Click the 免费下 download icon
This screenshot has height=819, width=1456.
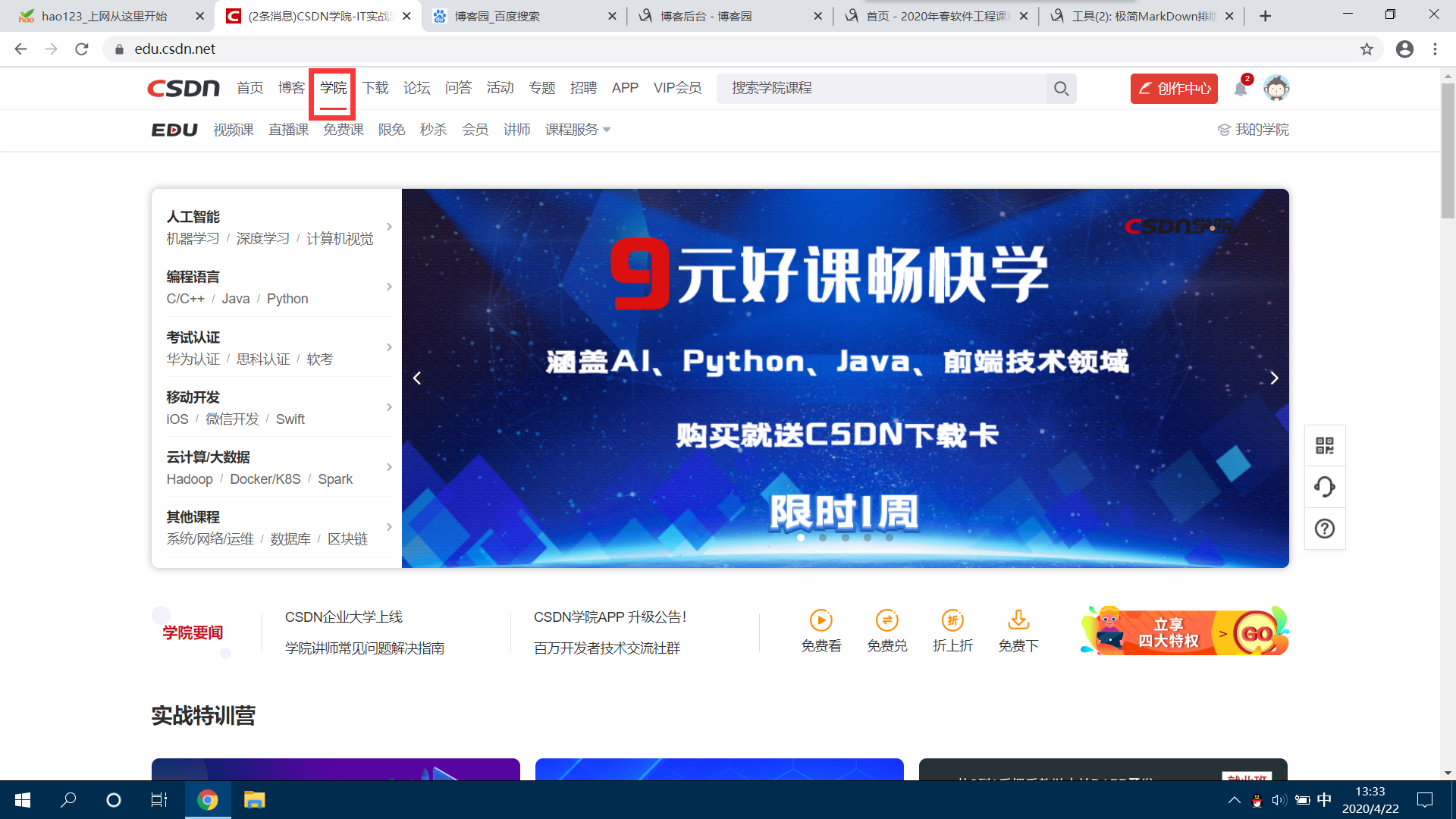(1018, 620)
